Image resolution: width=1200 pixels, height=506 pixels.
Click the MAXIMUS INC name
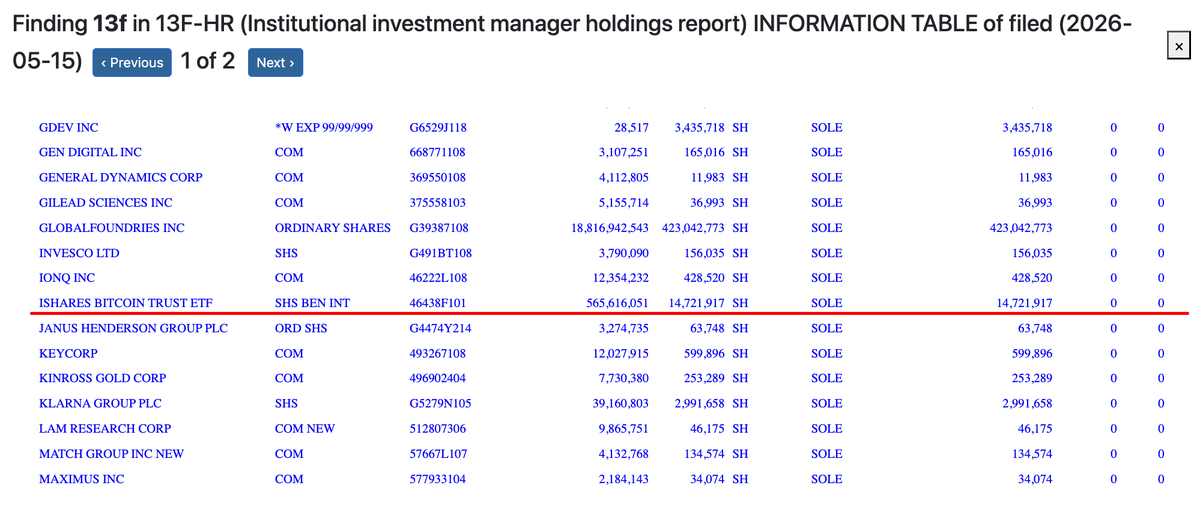pos(82,479)
